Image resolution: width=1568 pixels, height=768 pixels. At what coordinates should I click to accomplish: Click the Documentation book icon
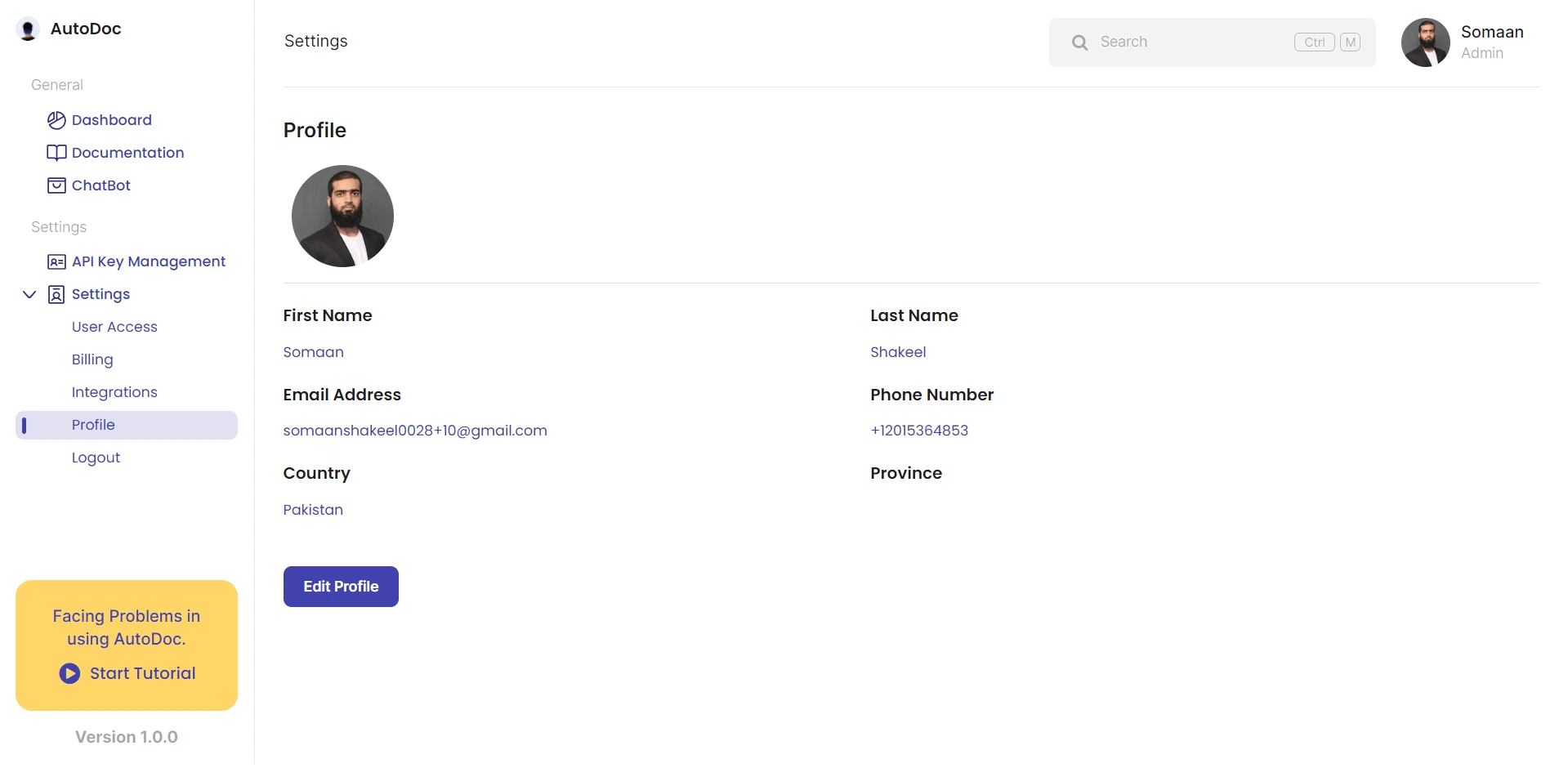click(56, 153)
